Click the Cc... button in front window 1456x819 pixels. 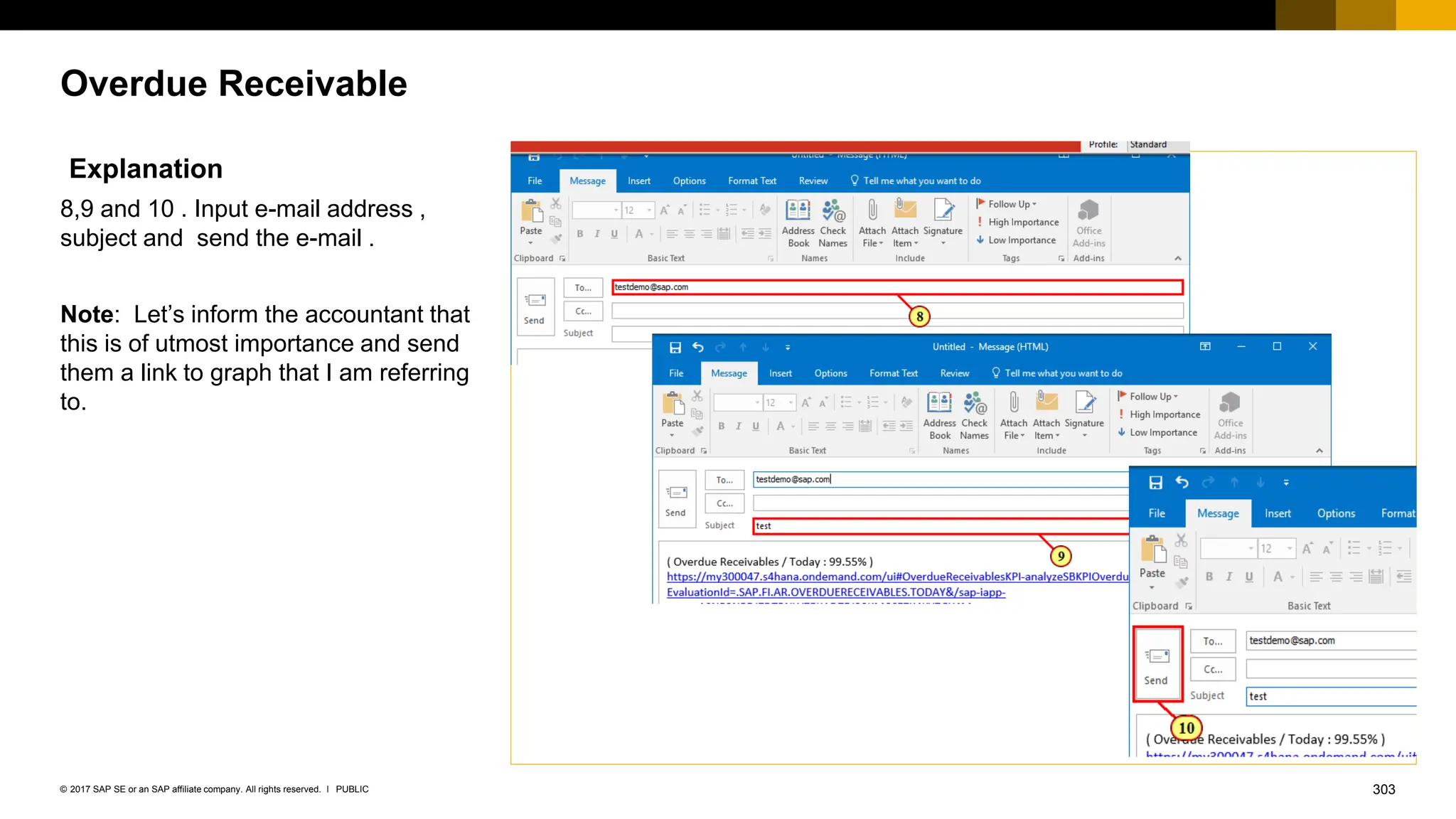(x=1213, y=669)
